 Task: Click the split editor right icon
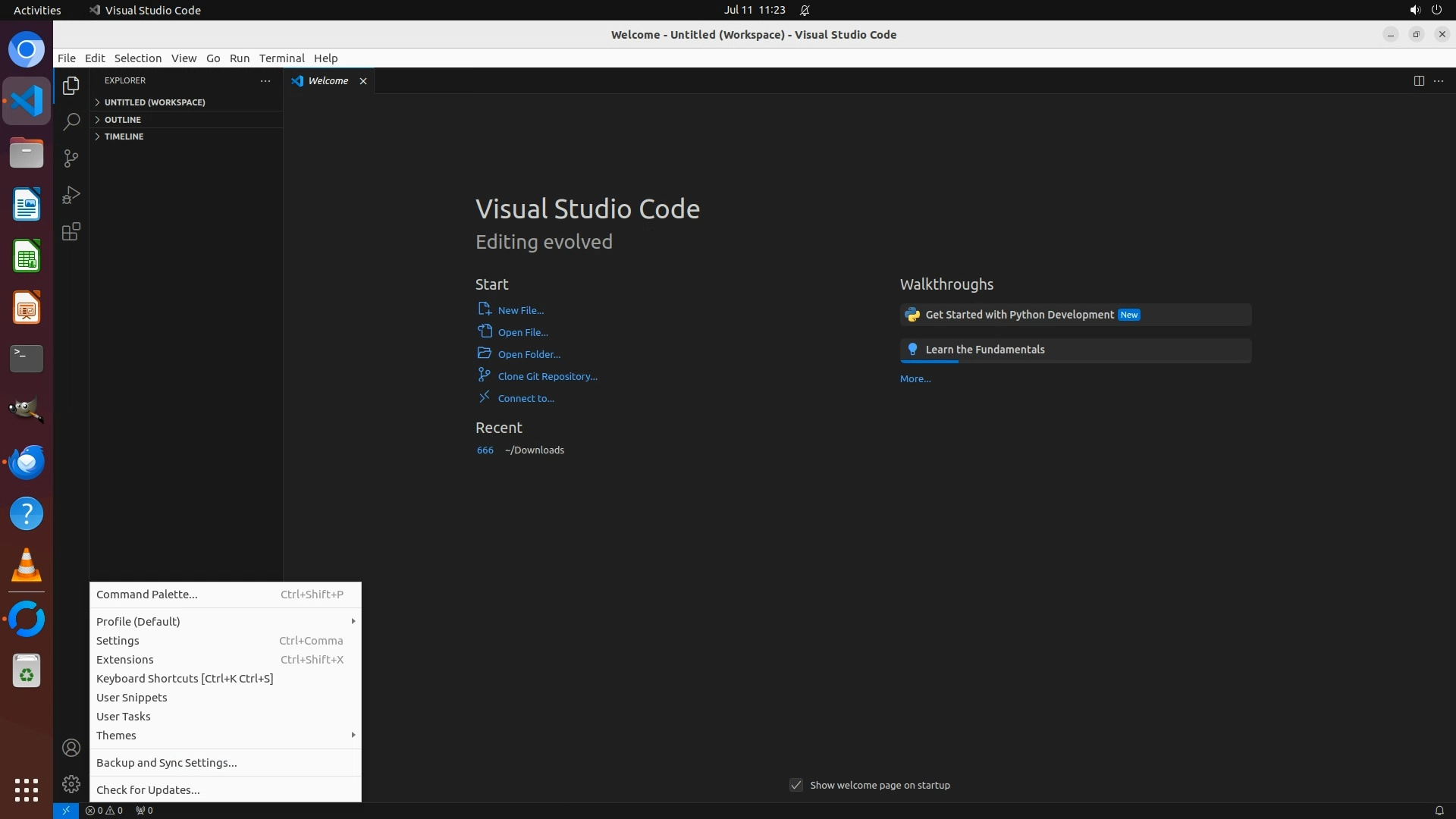point(1419,81)
